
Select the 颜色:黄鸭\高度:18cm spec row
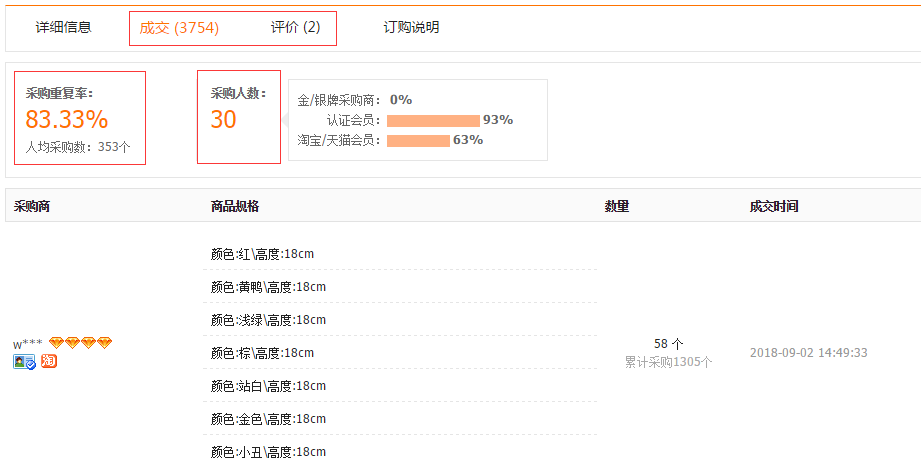[268, 287]
